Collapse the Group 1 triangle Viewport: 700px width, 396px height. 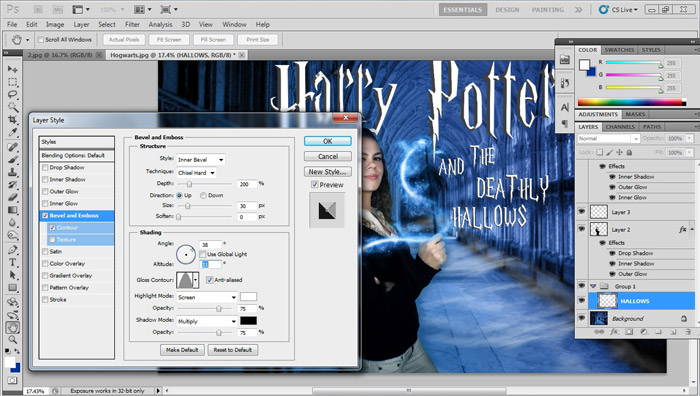point(593,286)
